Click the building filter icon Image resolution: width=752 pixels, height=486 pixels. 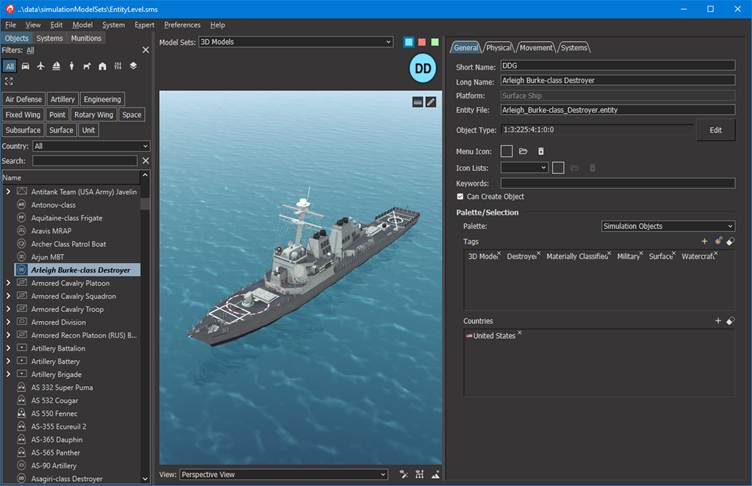pos(102,66)
